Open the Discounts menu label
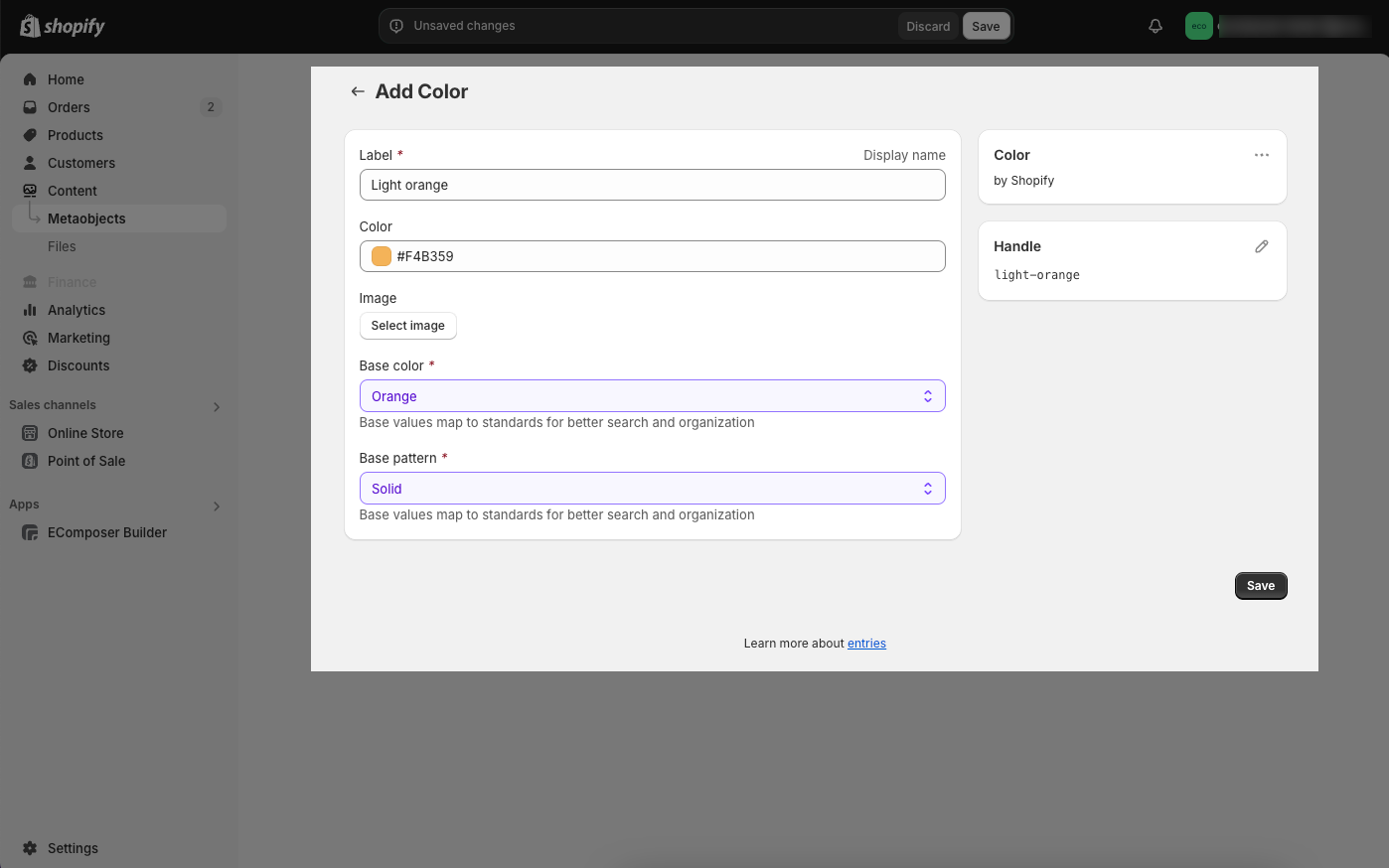1389x868 pixels. point(78,365)
